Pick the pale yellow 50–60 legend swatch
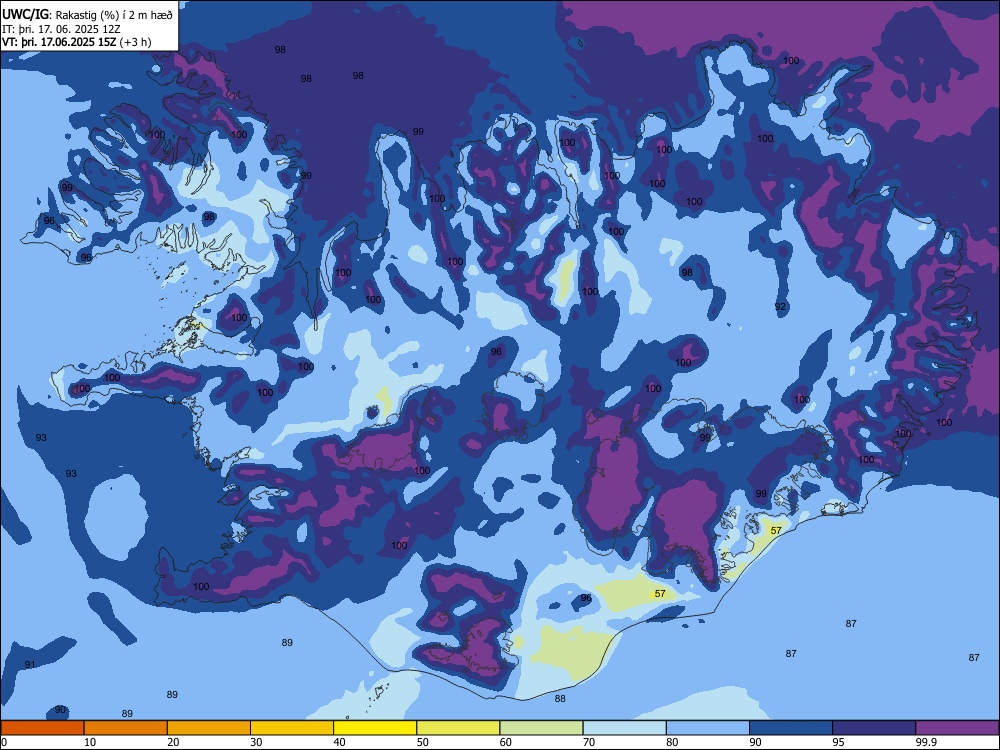This screenshot has width=1000, height=750. pyautogui.click(x=459, y=728)
